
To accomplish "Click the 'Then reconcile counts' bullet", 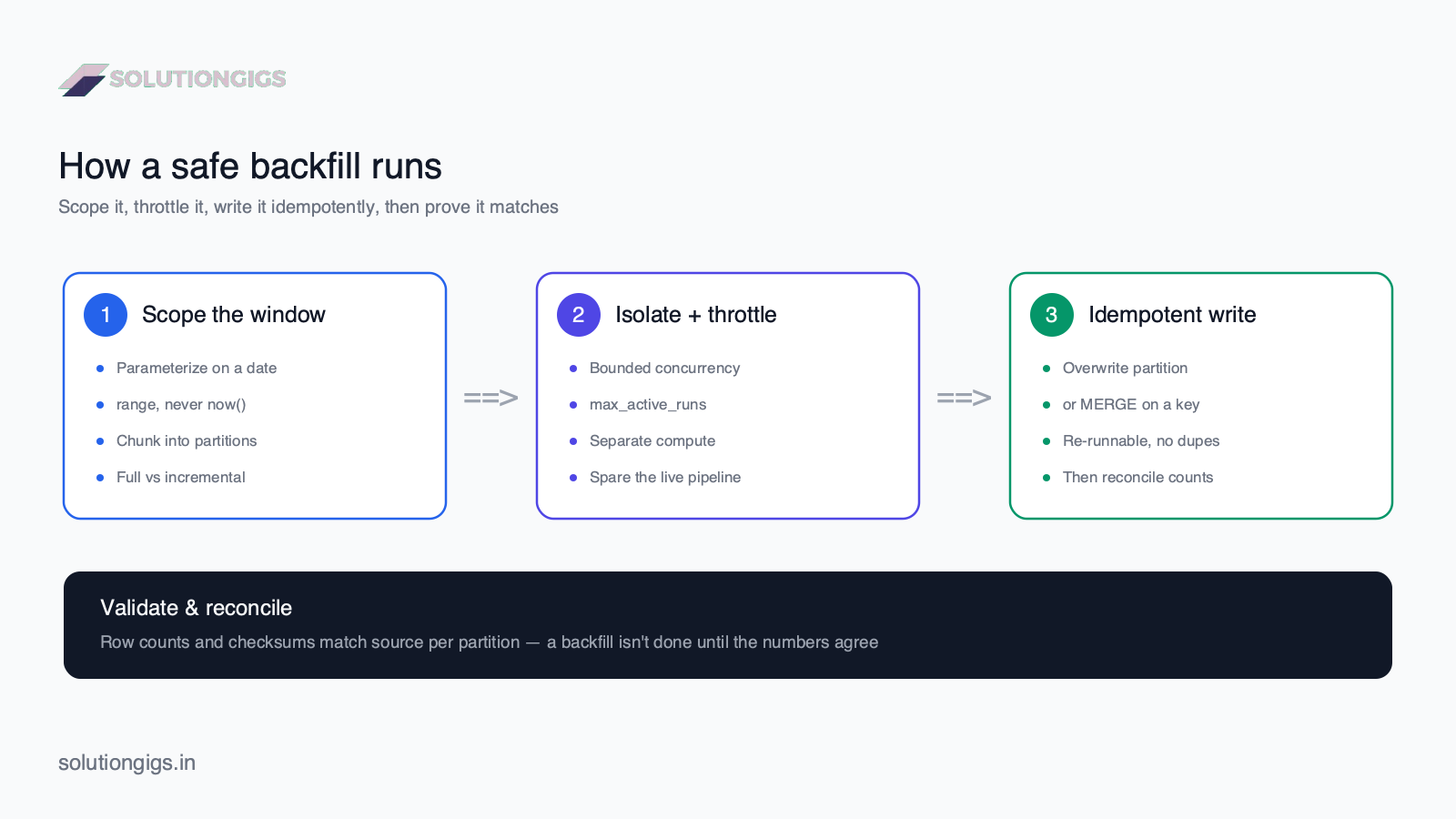I will point(1138,478).
